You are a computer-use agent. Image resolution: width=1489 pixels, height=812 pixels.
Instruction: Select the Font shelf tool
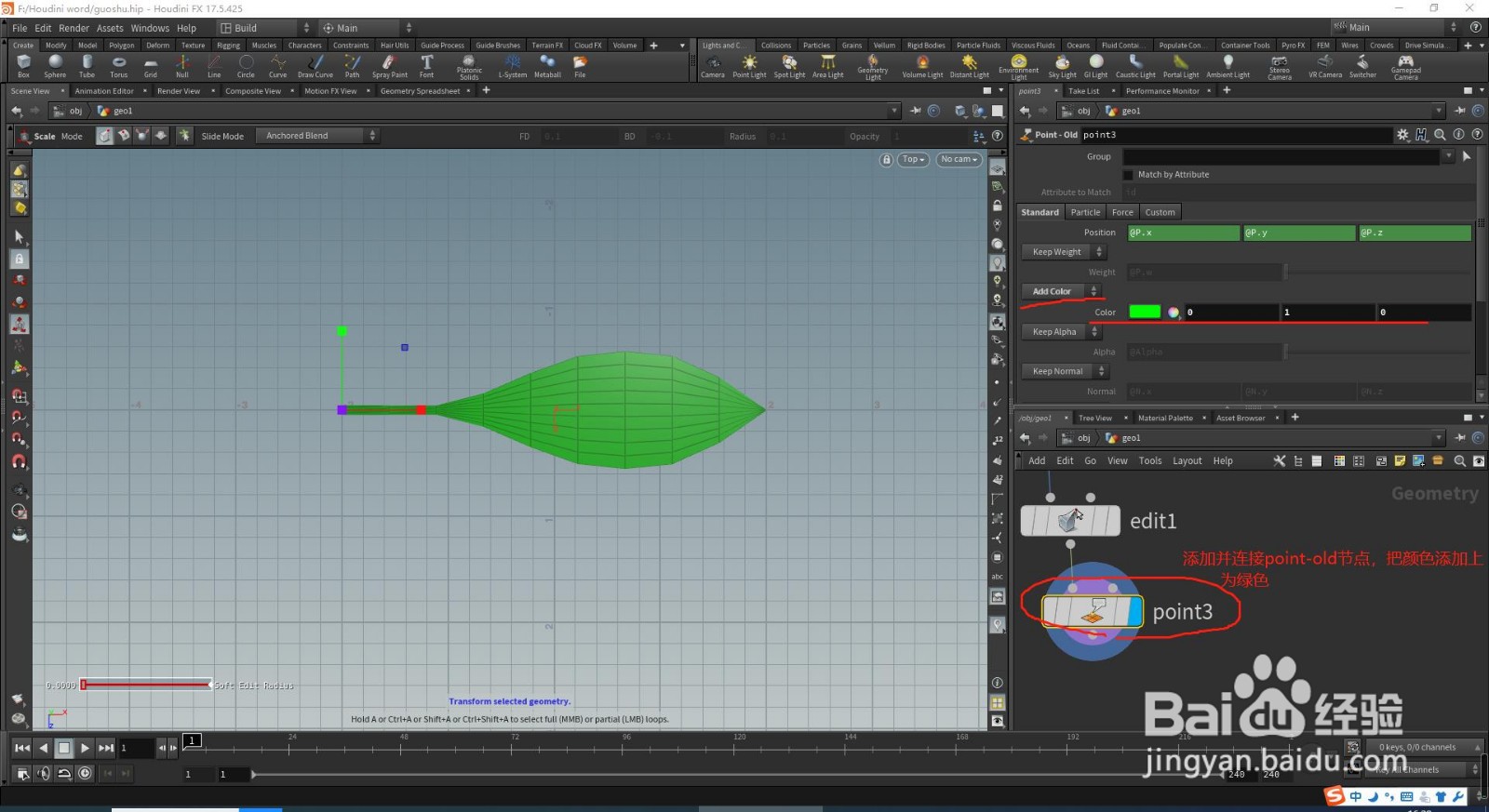(426, 66)
